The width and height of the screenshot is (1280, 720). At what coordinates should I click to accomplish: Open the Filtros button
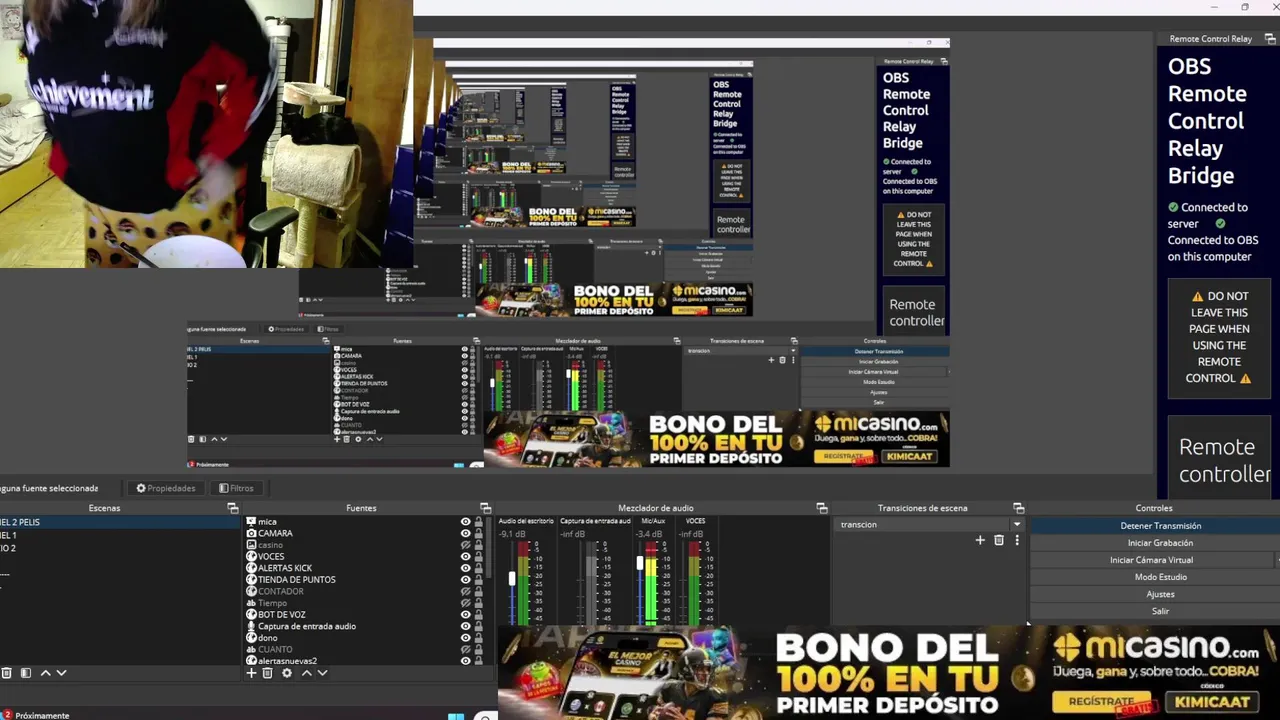(236, 488)
